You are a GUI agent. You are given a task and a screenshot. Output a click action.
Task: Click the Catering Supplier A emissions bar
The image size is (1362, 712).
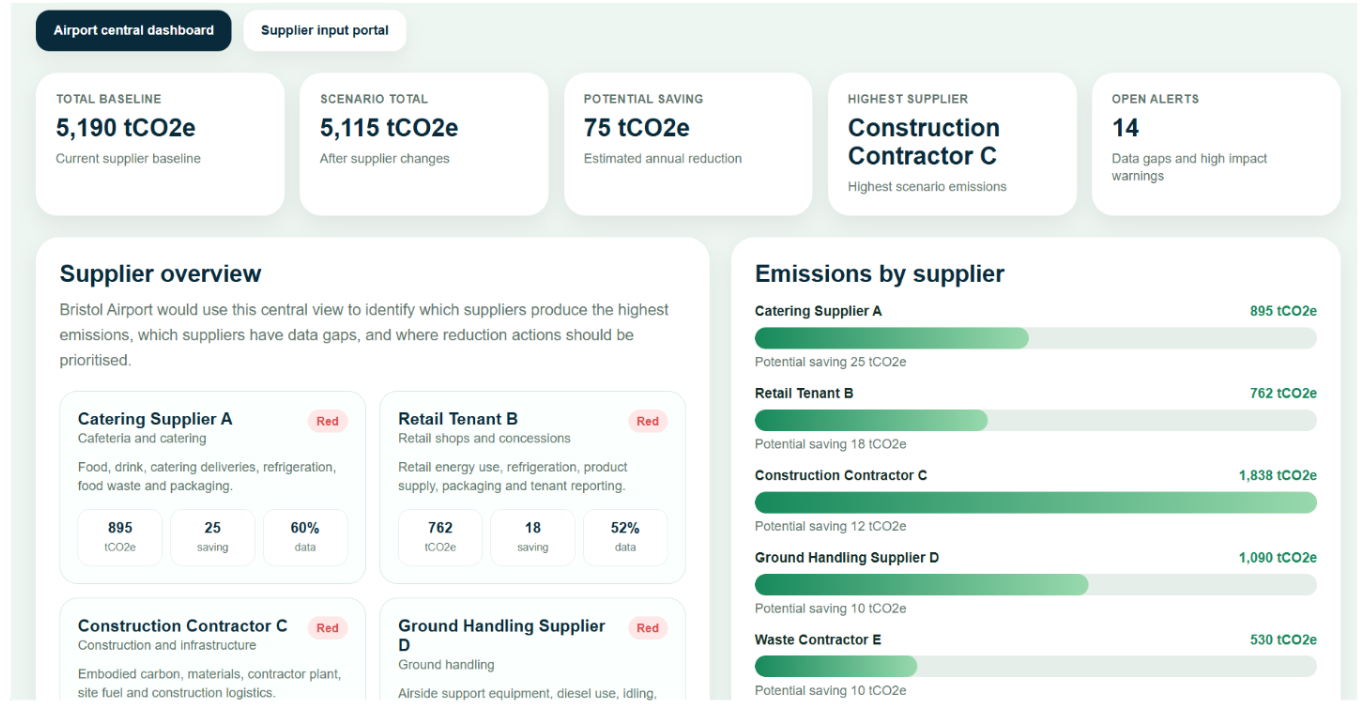(1036, 338)
